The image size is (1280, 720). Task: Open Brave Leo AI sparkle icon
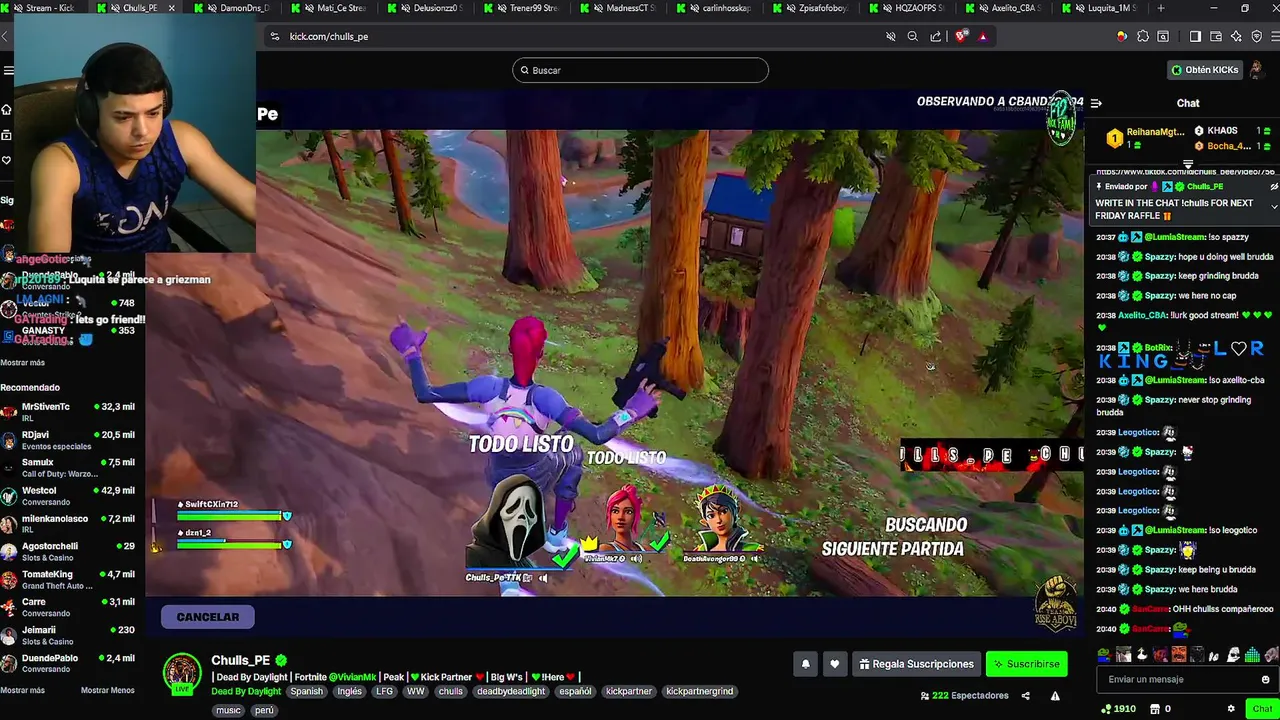tap(1237, 36)
